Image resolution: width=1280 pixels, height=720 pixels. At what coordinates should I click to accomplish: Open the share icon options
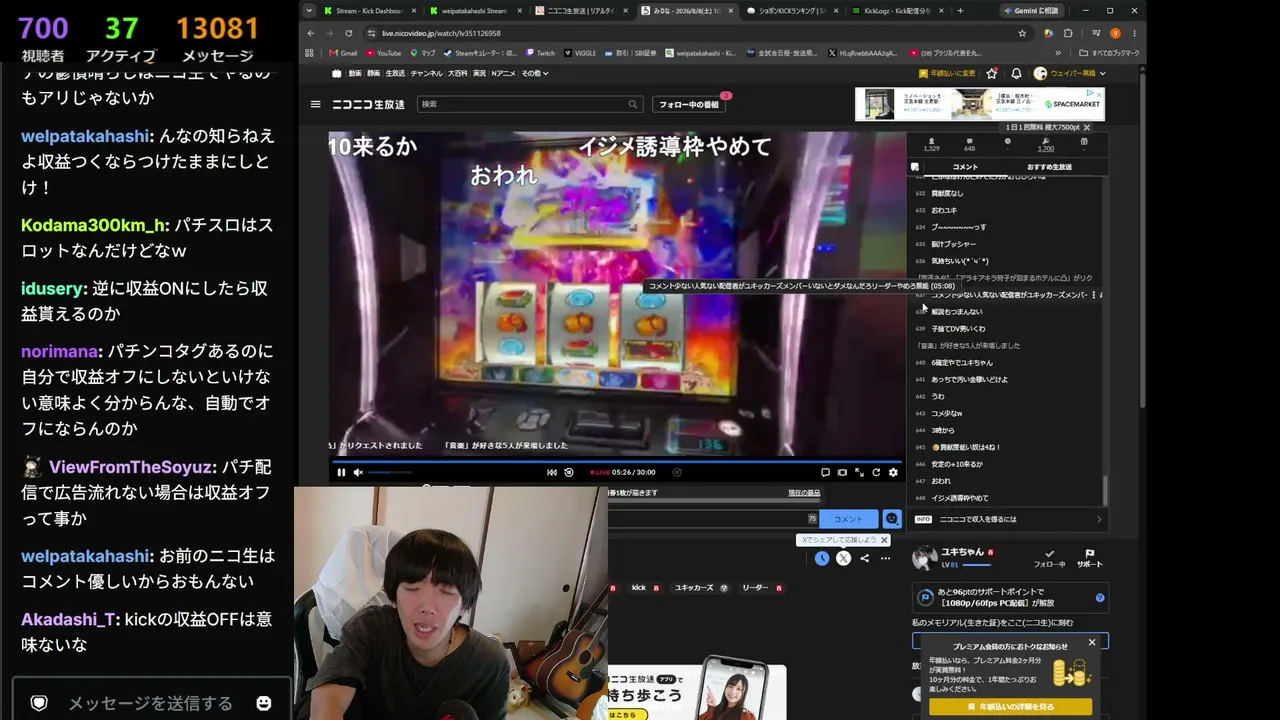[x=865, y=558]
